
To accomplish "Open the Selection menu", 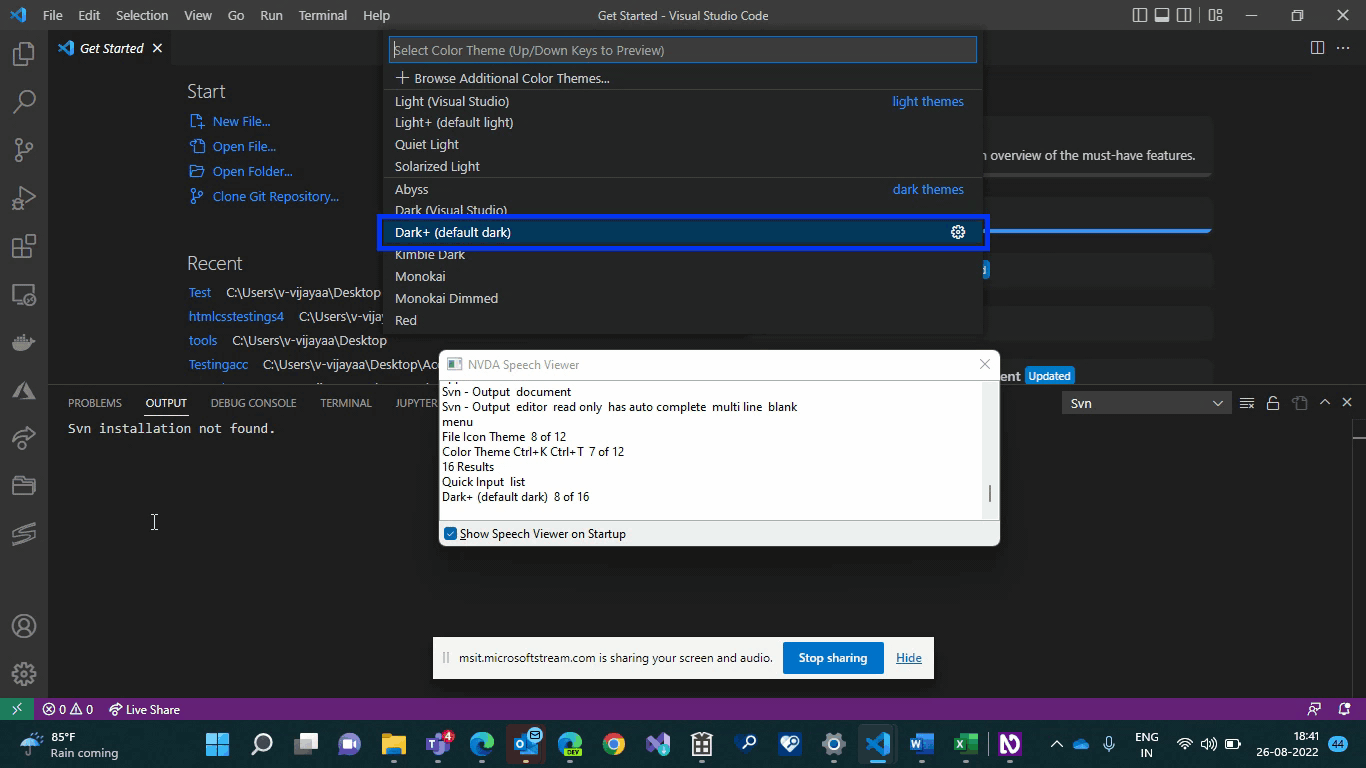I will pyautogui.click(x=142, y=15).
